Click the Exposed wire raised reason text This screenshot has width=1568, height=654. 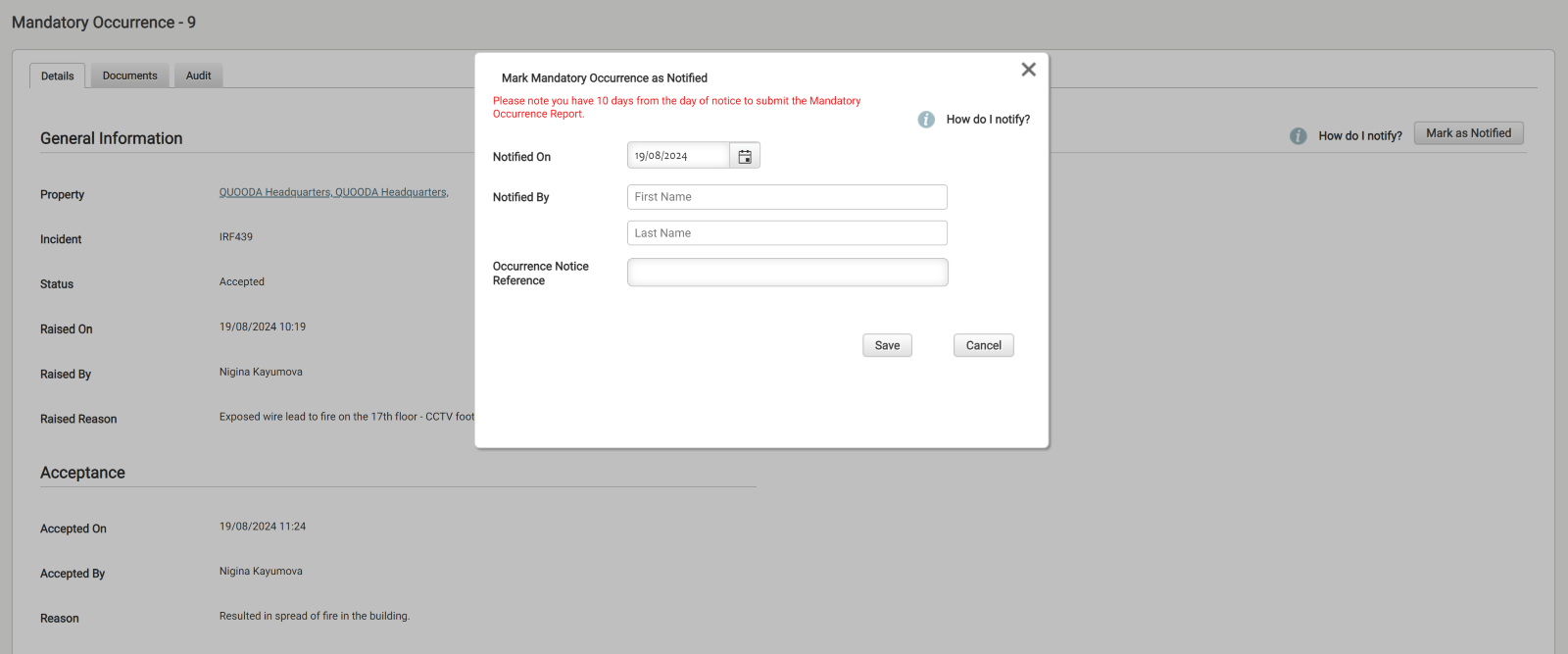(x=347, y=417)
